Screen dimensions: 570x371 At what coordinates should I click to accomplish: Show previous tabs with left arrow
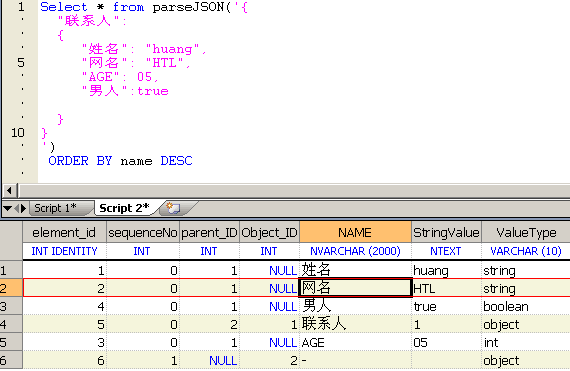16,208
